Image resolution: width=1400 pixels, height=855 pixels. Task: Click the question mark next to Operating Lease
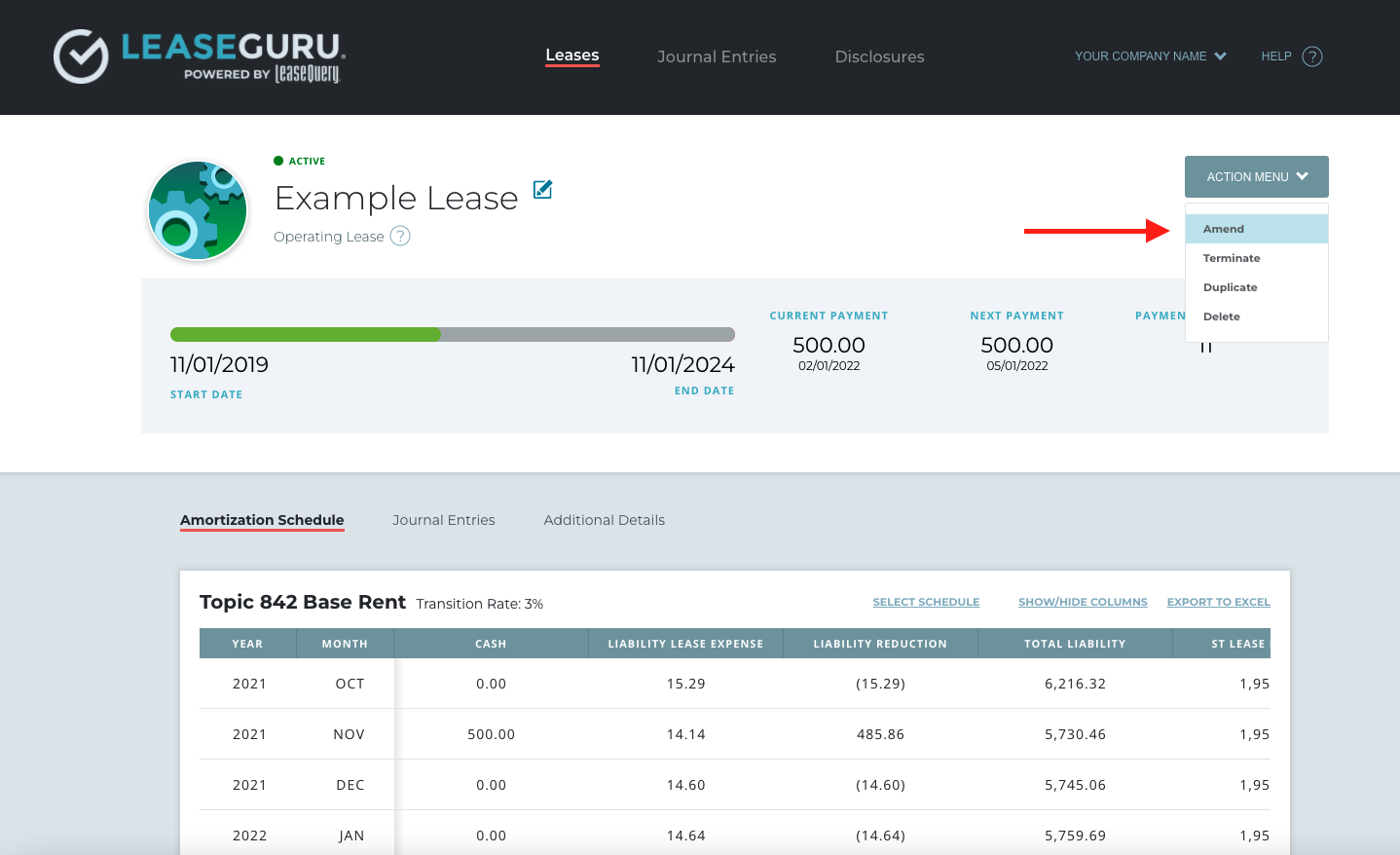tap(400, 236)
